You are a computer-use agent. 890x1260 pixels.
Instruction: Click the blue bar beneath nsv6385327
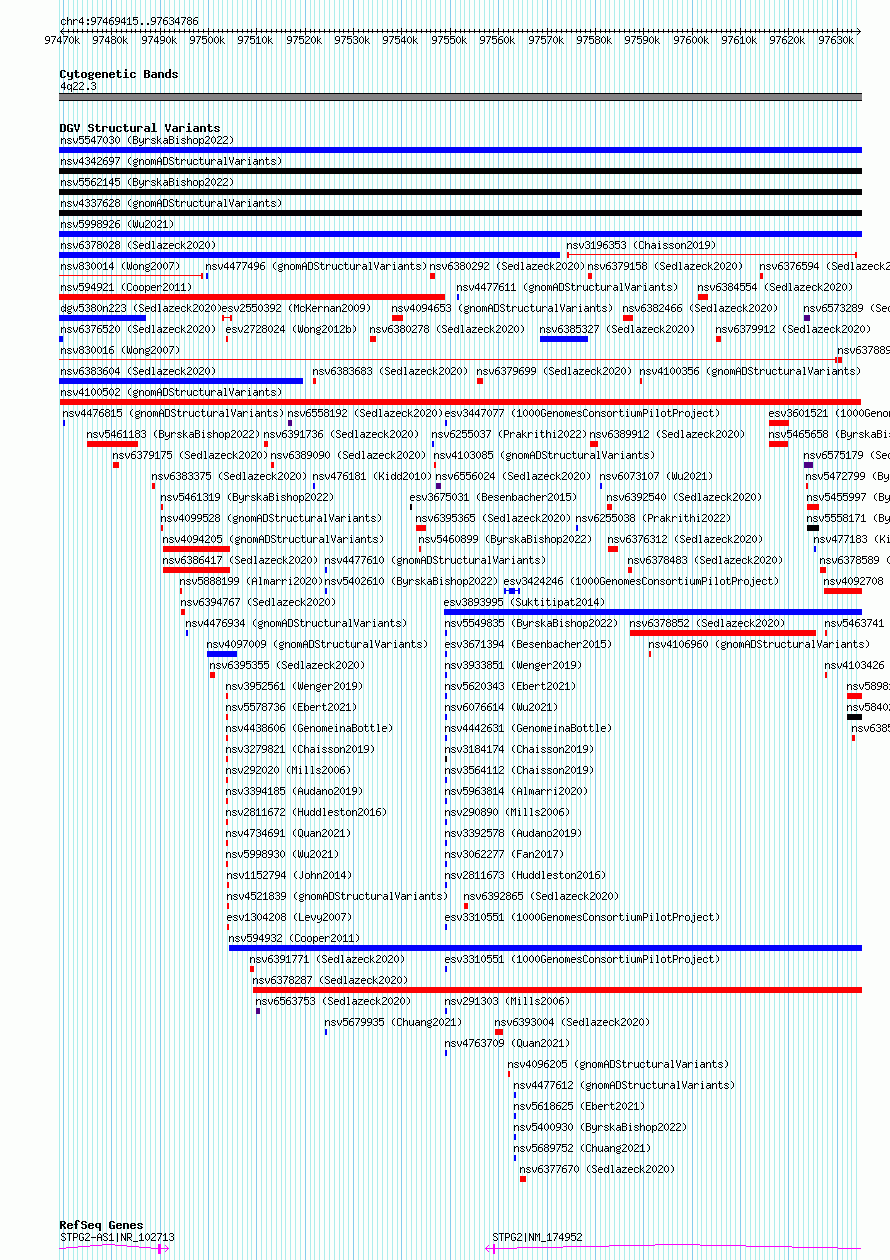(x=564, y=339)
